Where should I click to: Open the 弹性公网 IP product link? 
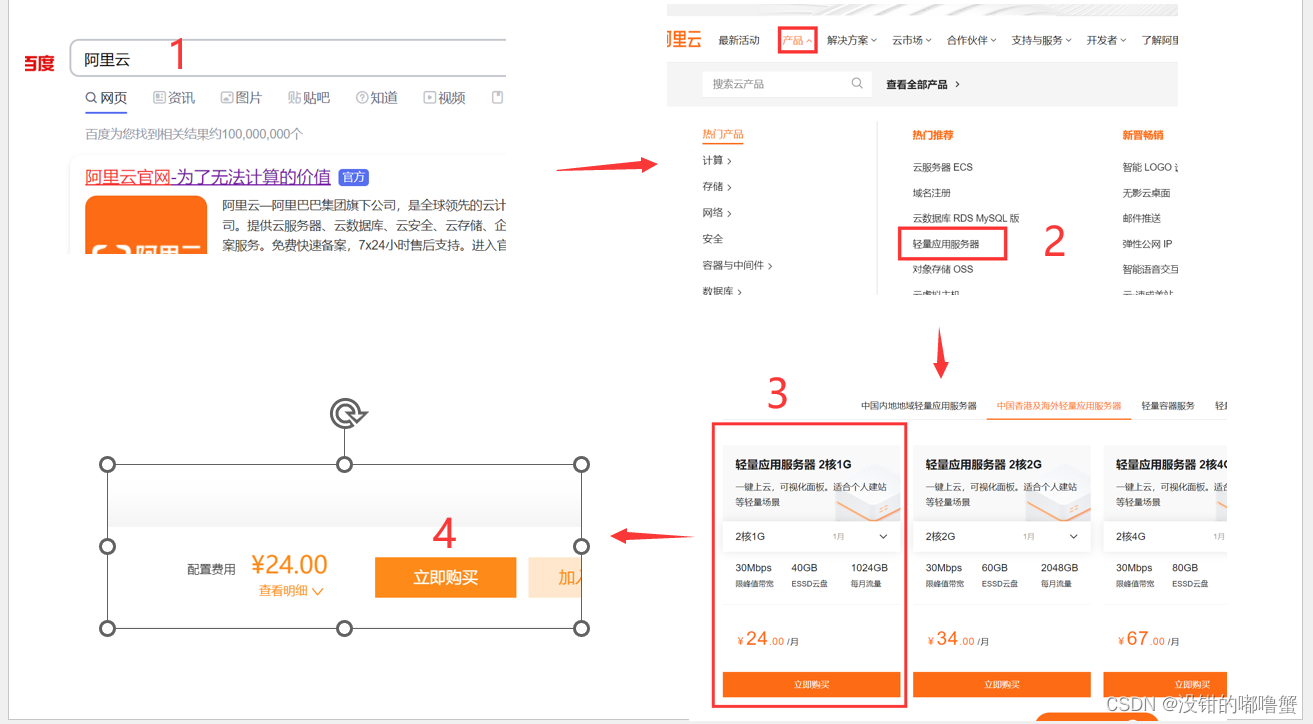click(x=1148, y=244)
